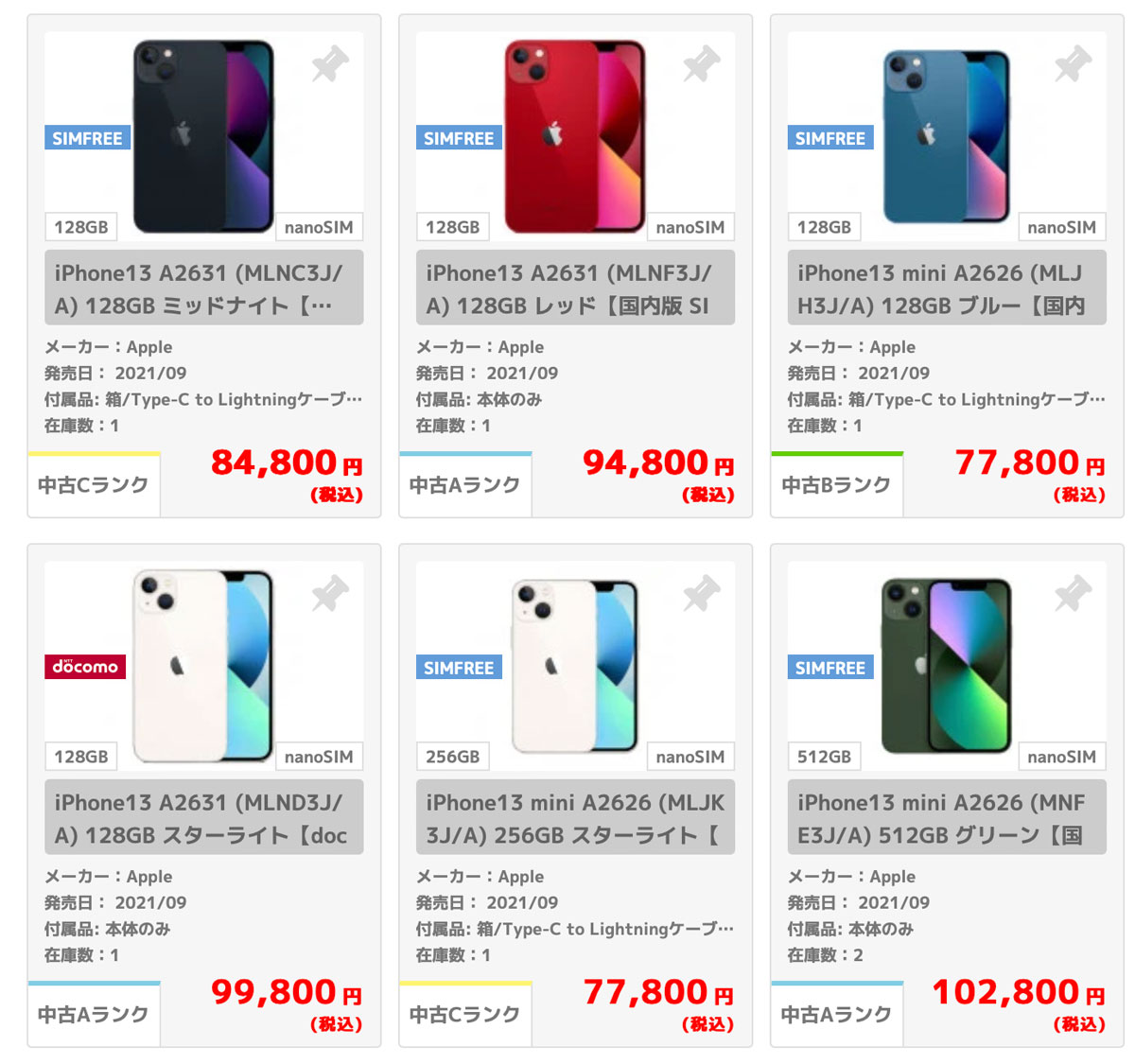Select the 84,800円 price
1135x1064 pixels.
[287, 463]
